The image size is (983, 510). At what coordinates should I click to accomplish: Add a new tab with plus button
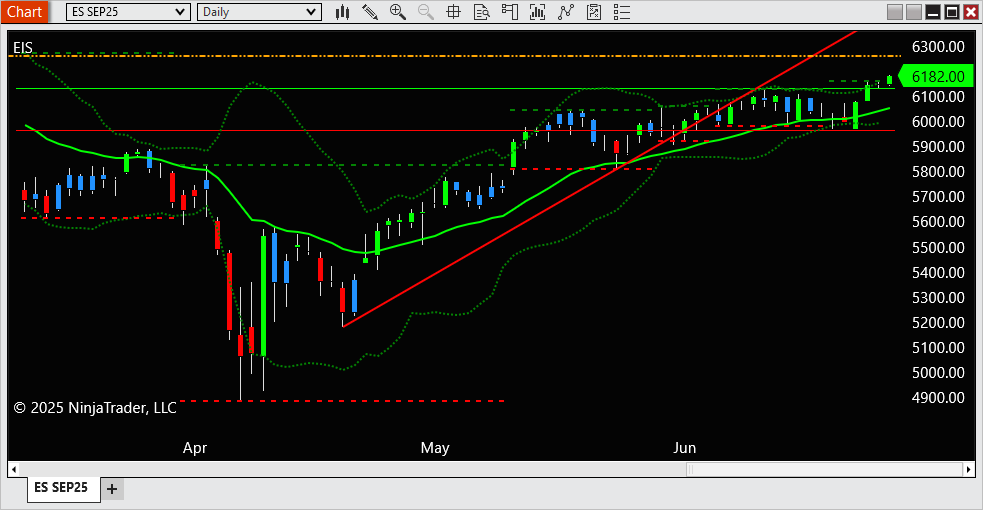(x=112, y=489)
